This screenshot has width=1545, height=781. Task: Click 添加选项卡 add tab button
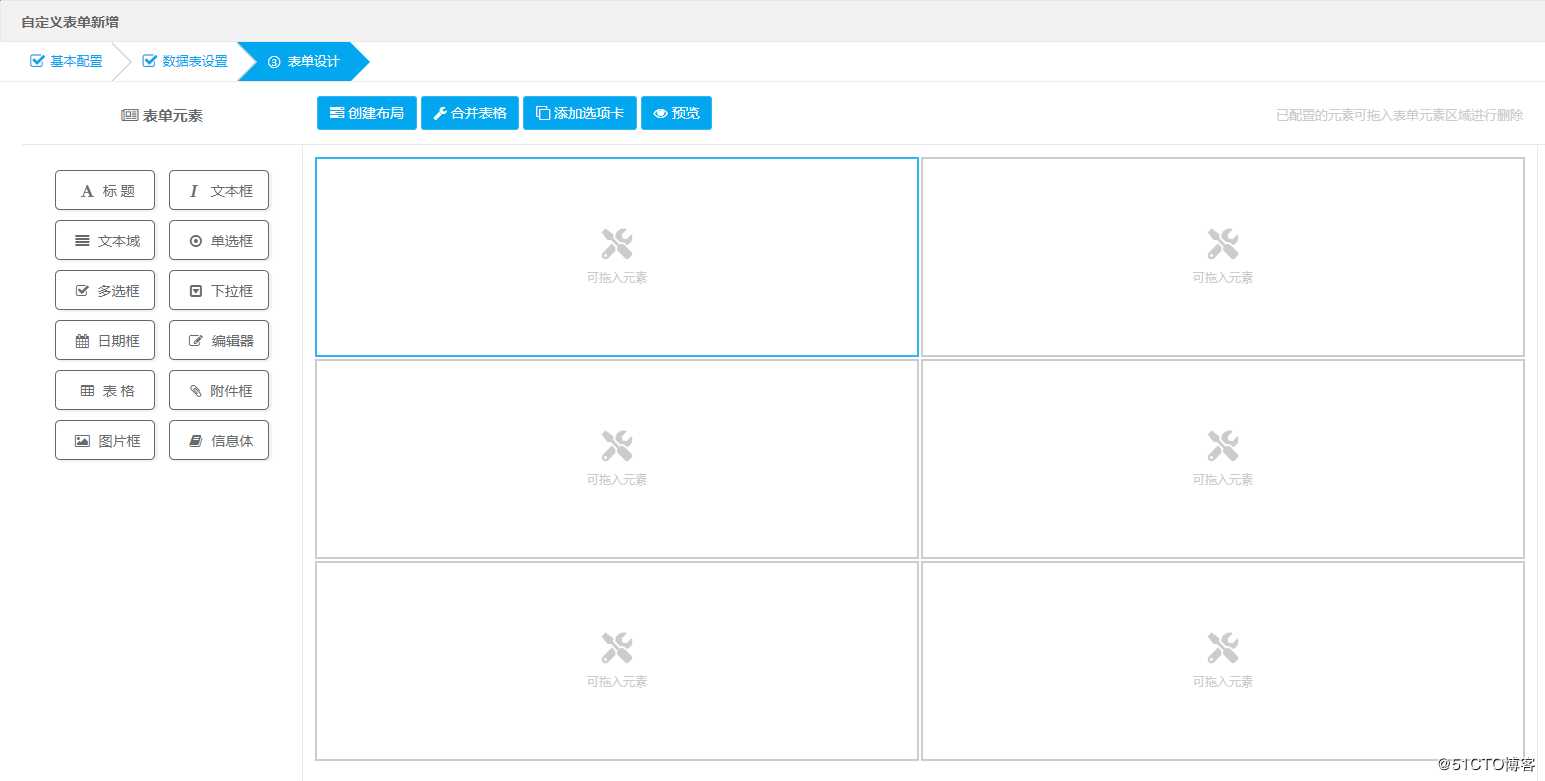click(x=580, y=113)
